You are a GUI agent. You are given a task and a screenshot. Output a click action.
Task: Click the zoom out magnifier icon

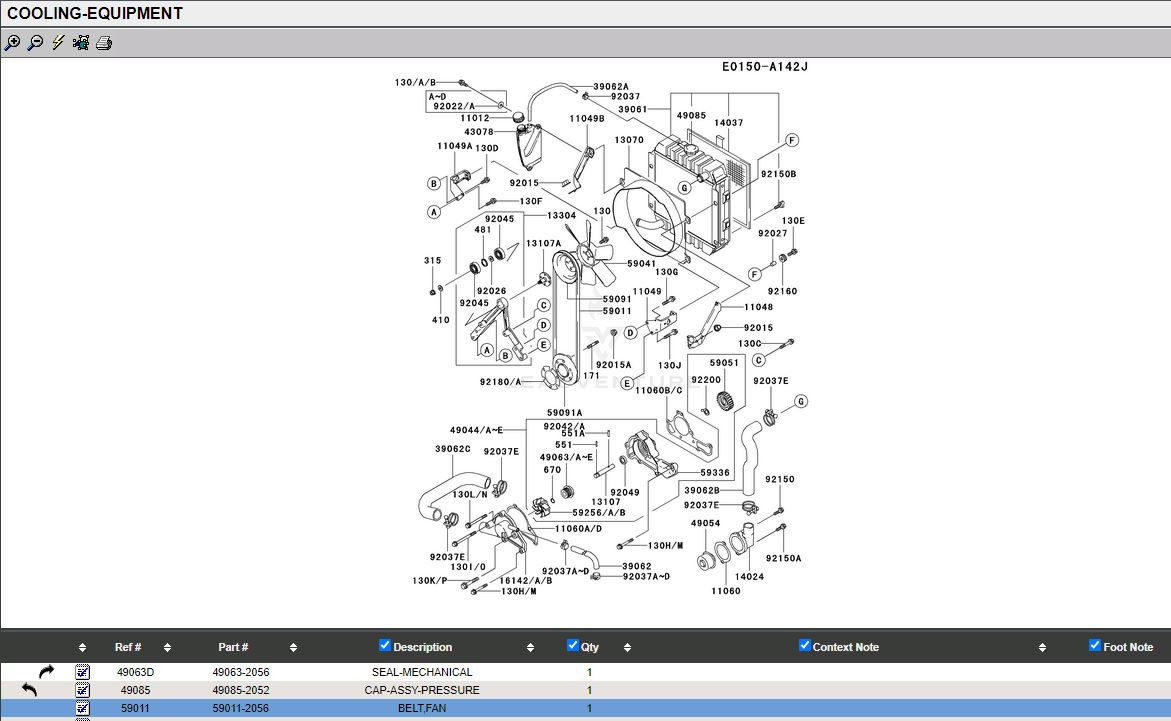(x=35, y=43)
